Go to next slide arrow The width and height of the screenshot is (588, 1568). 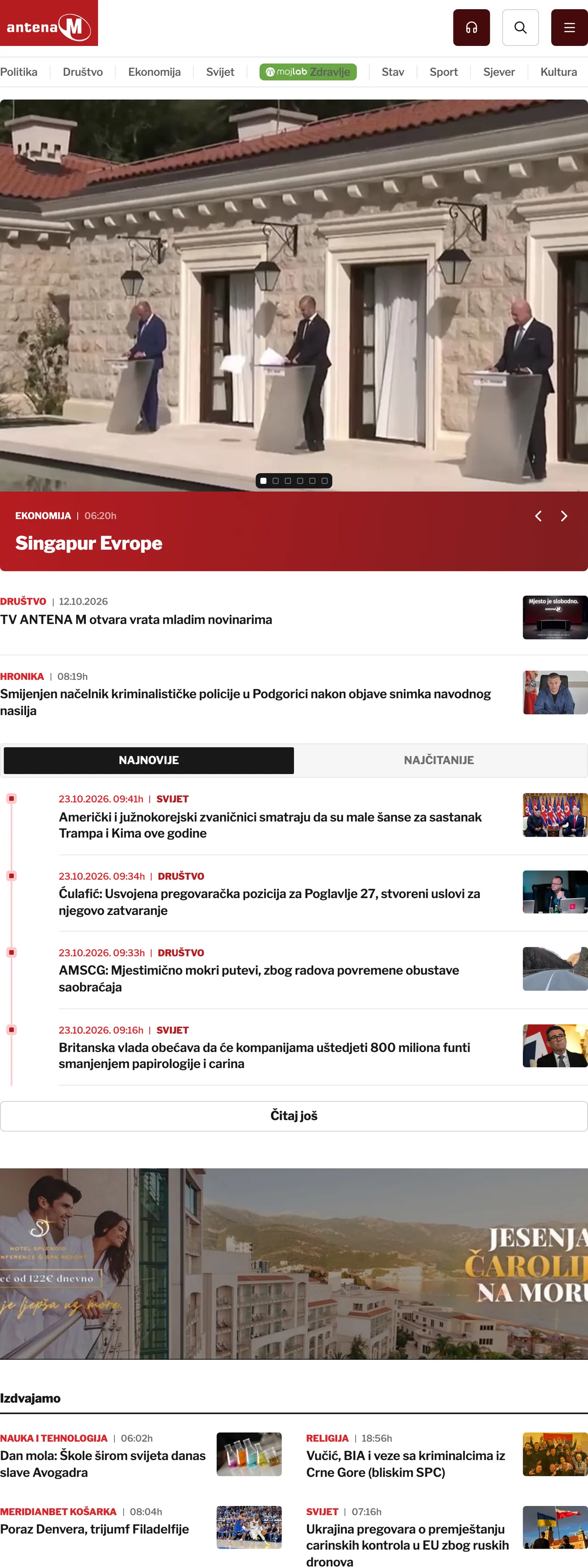pos(564,516)
